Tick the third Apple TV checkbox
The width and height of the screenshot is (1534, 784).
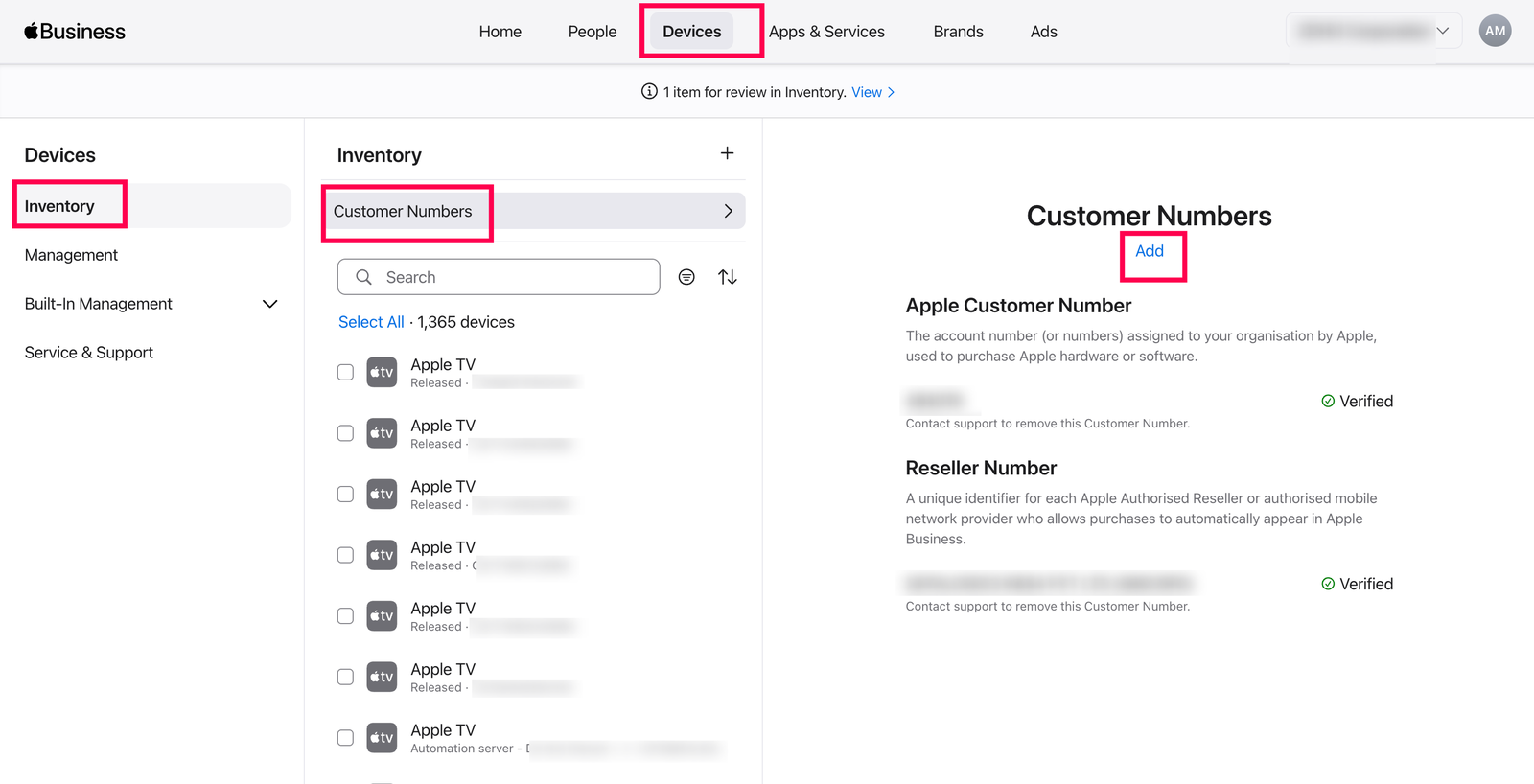345,494
